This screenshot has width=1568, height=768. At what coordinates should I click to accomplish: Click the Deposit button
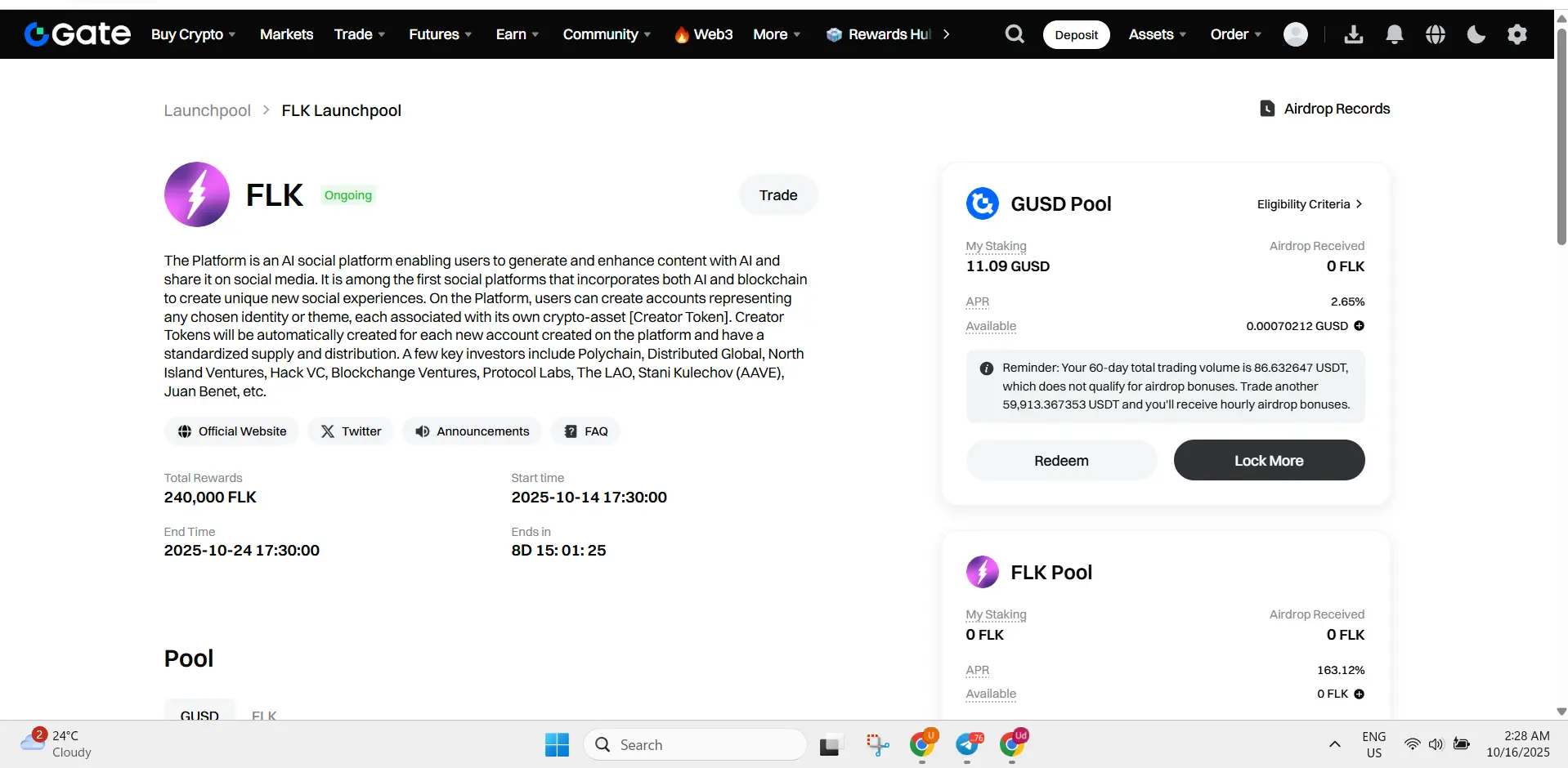[1076, 34]
